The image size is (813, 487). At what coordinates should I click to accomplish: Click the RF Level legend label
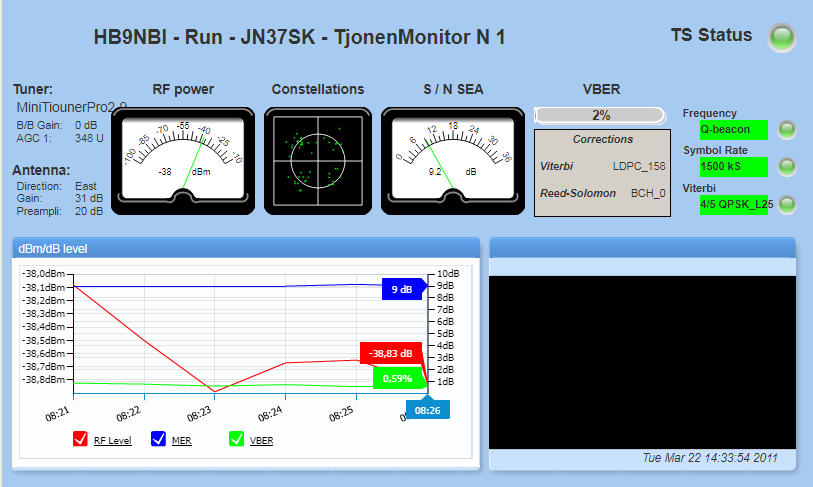pyautogui.click(x=112, y=440)
